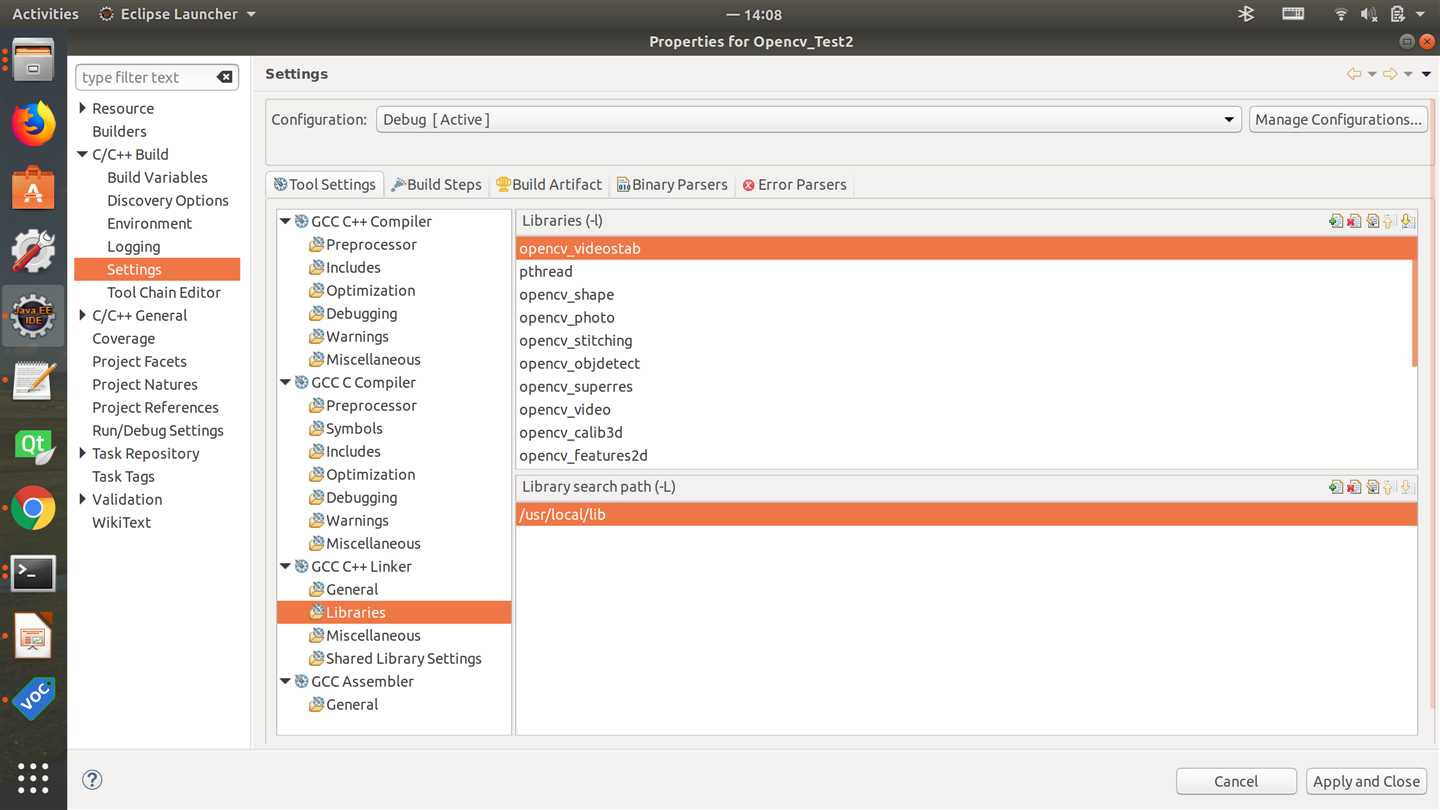The width and height of the screenshot is (1440, 810).
Task: Delete path in Library search path (-L) toolbar
Action: (x=1354, y=487)
